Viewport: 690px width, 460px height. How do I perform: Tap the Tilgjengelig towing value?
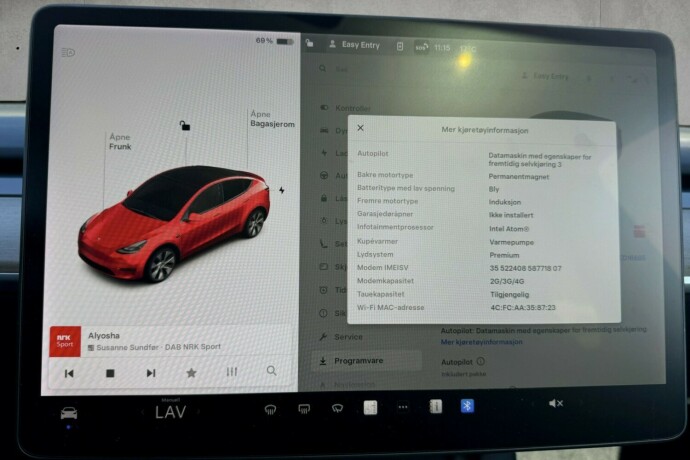point(510,294)
